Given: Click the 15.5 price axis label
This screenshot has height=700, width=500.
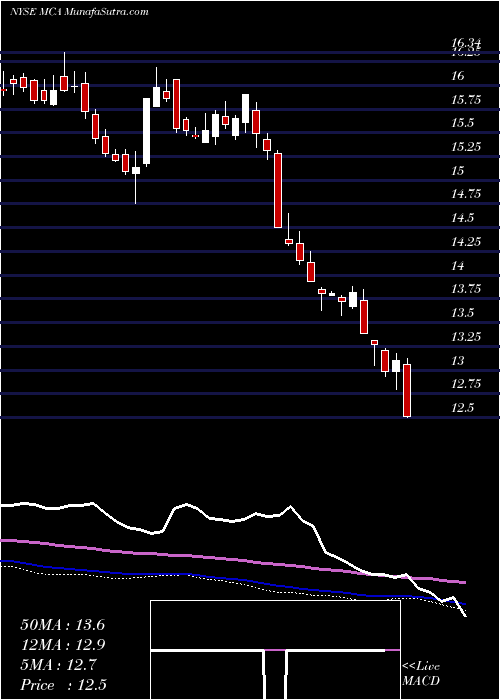Looking at the screenshot, I should point(463,123).
